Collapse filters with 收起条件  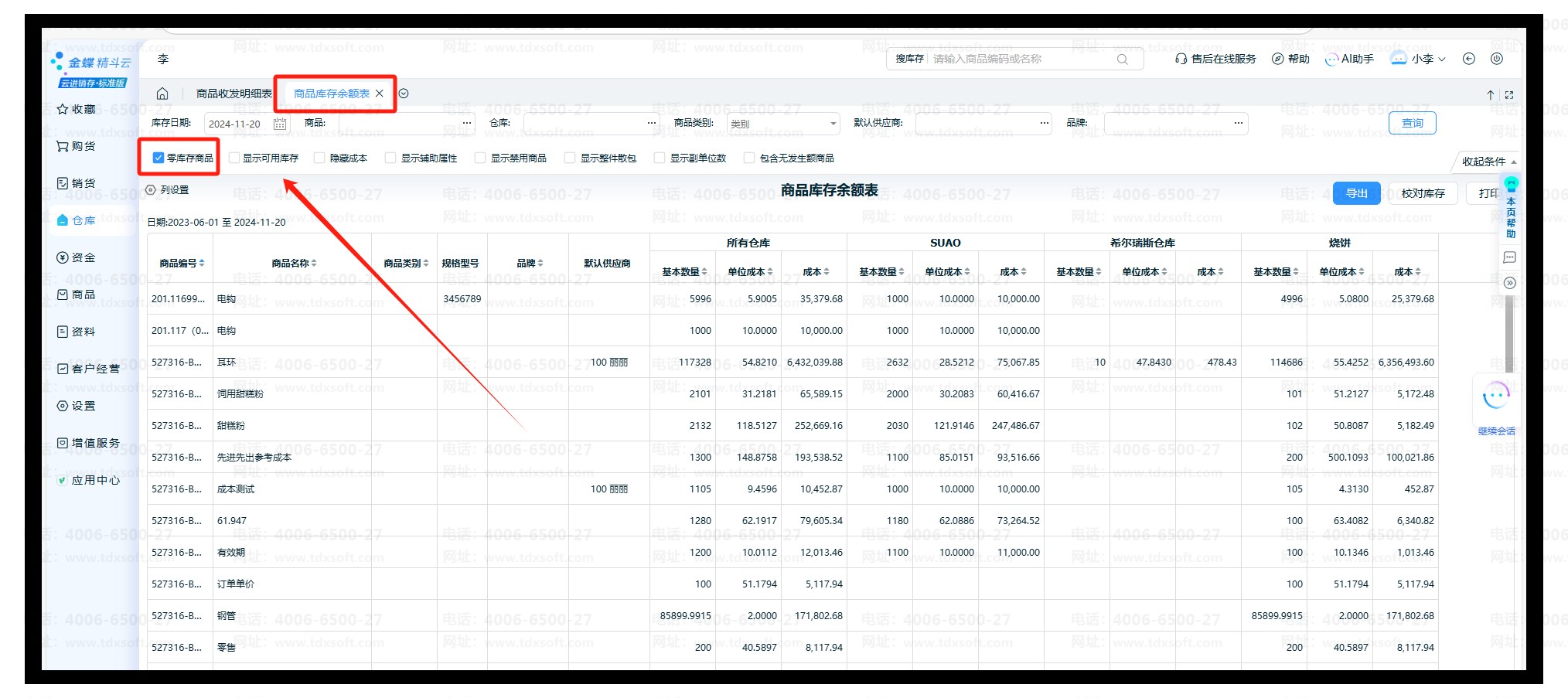tap(1488, 162)
